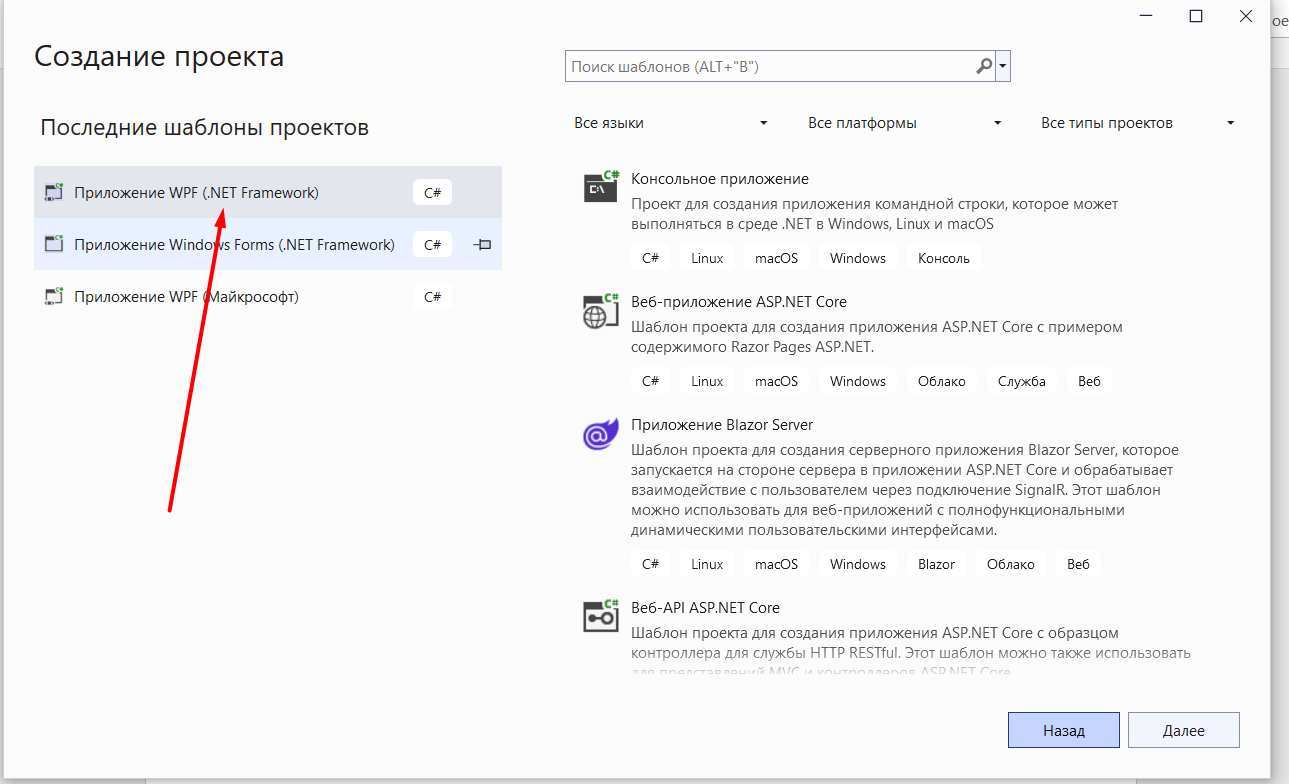Open the Все типы проектов dropdown

pyautogui.click(x=1137, y=123)
